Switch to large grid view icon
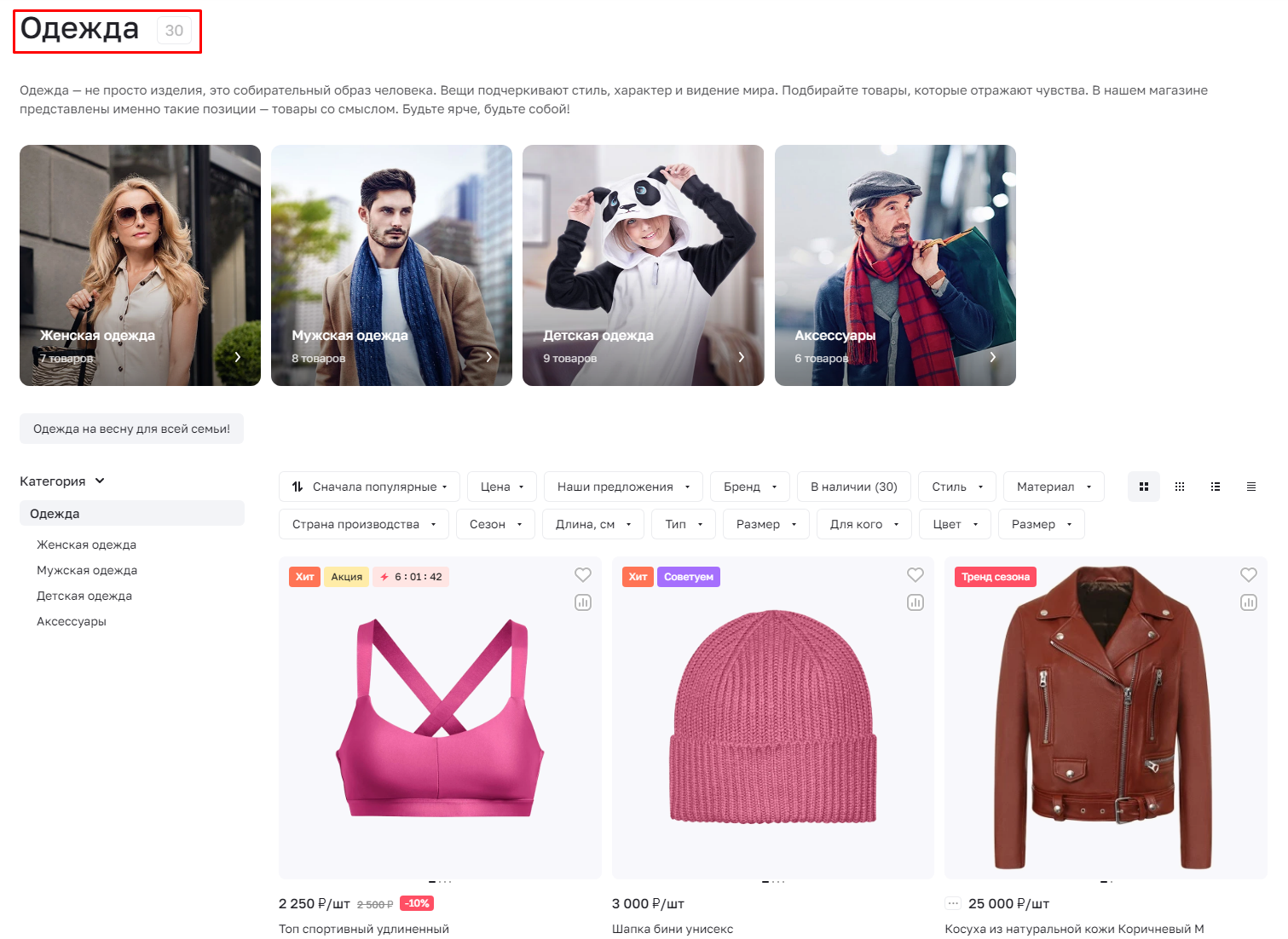 pyautogui.click(x=1144, y=487)
